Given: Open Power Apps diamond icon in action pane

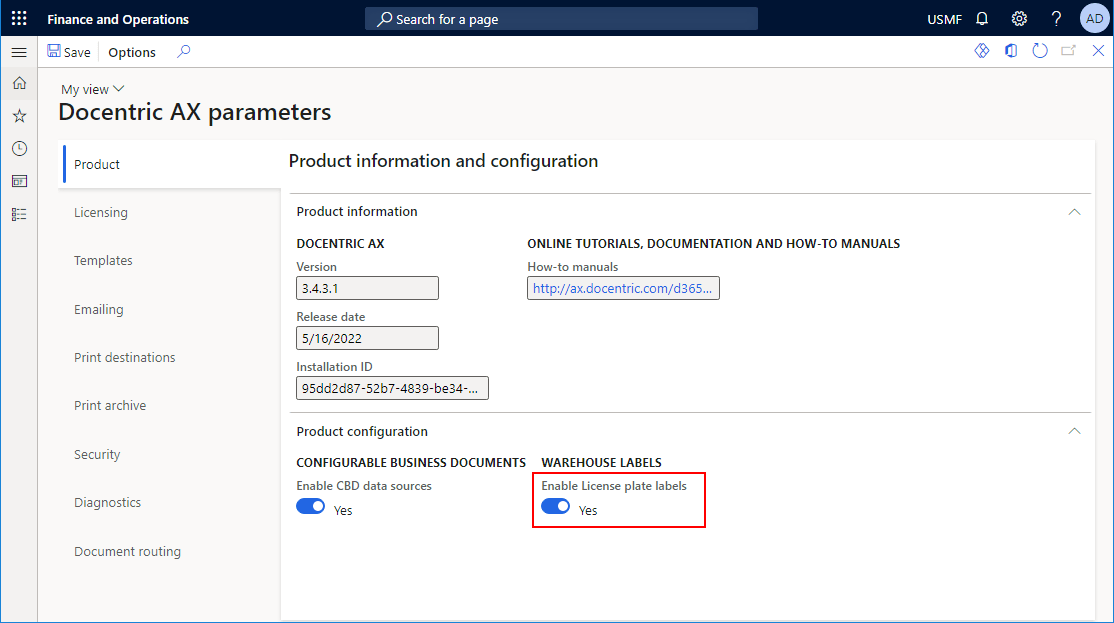Looking at the screenshot, I should (x=982, y=51).
